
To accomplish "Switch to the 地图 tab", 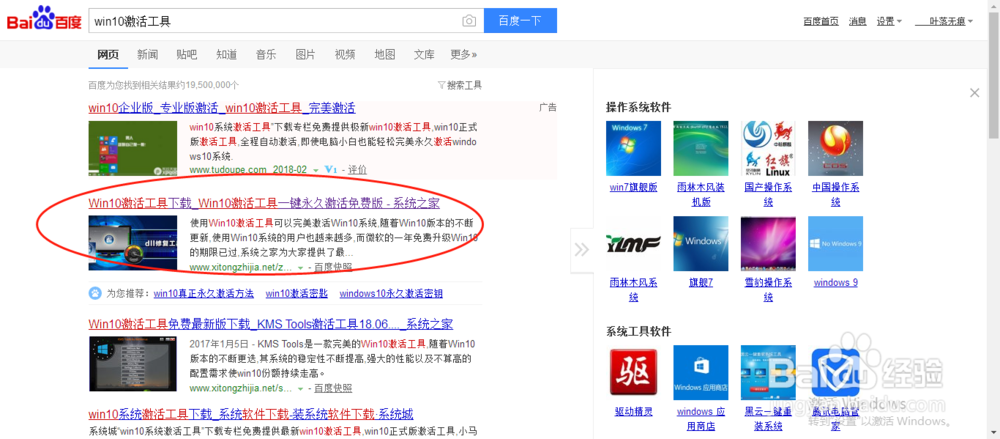I will (385, 55).
